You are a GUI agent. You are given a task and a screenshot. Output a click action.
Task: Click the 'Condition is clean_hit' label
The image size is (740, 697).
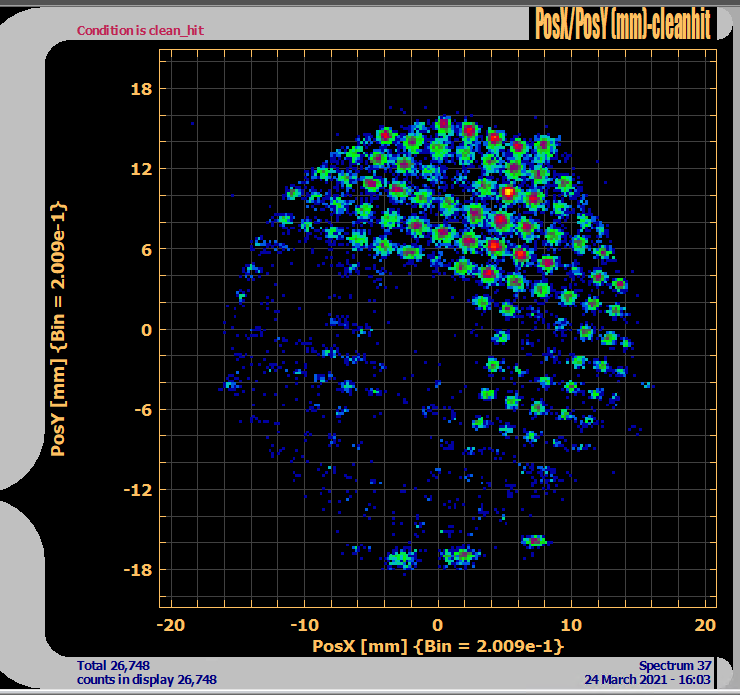tap(140, 31)
